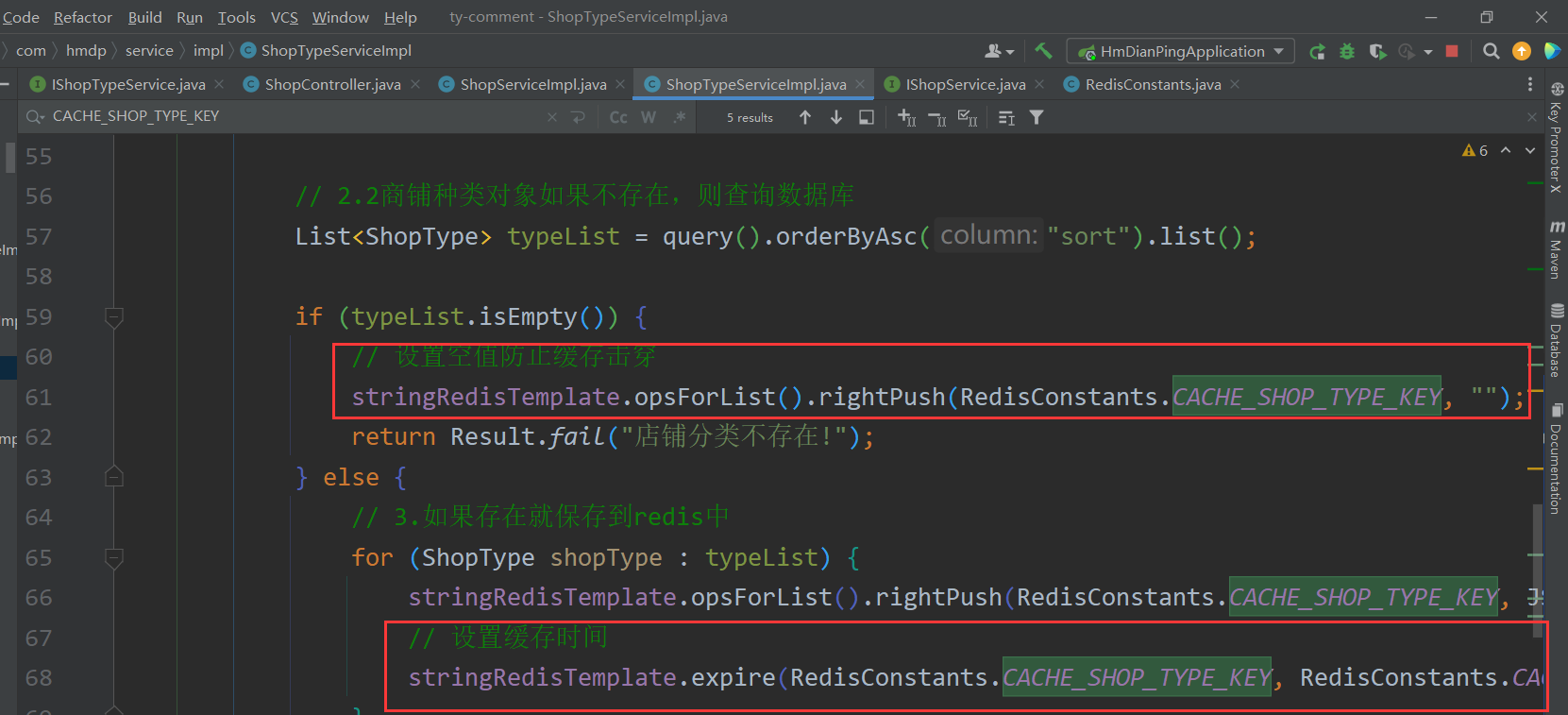Close the RedisConstants.java tab
Image resolution: width=1568 pixels, height=715 pixels.
point(1235,84)
